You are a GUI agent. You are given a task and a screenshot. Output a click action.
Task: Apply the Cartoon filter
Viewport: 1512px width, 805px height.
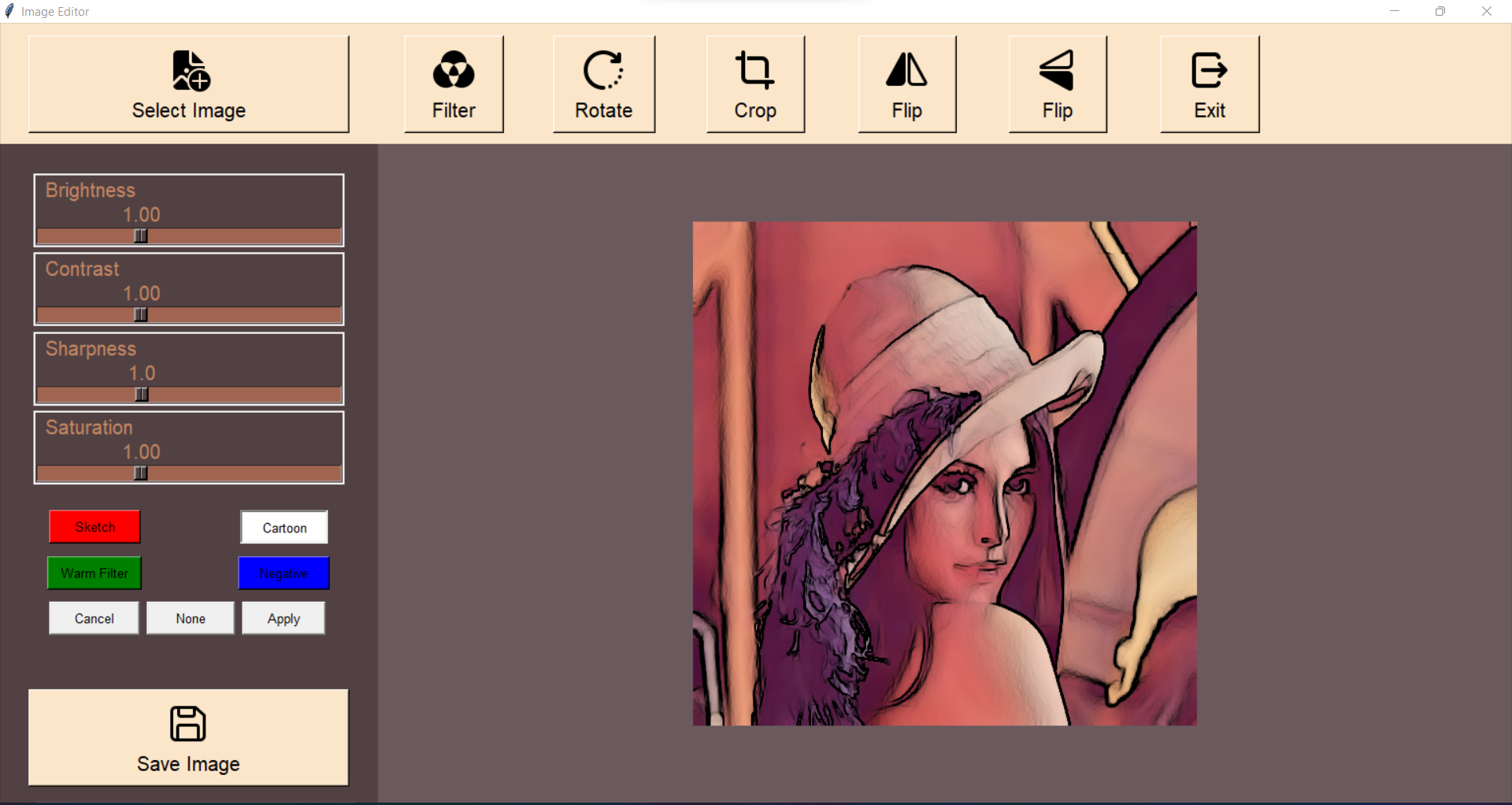coord(283,527)
